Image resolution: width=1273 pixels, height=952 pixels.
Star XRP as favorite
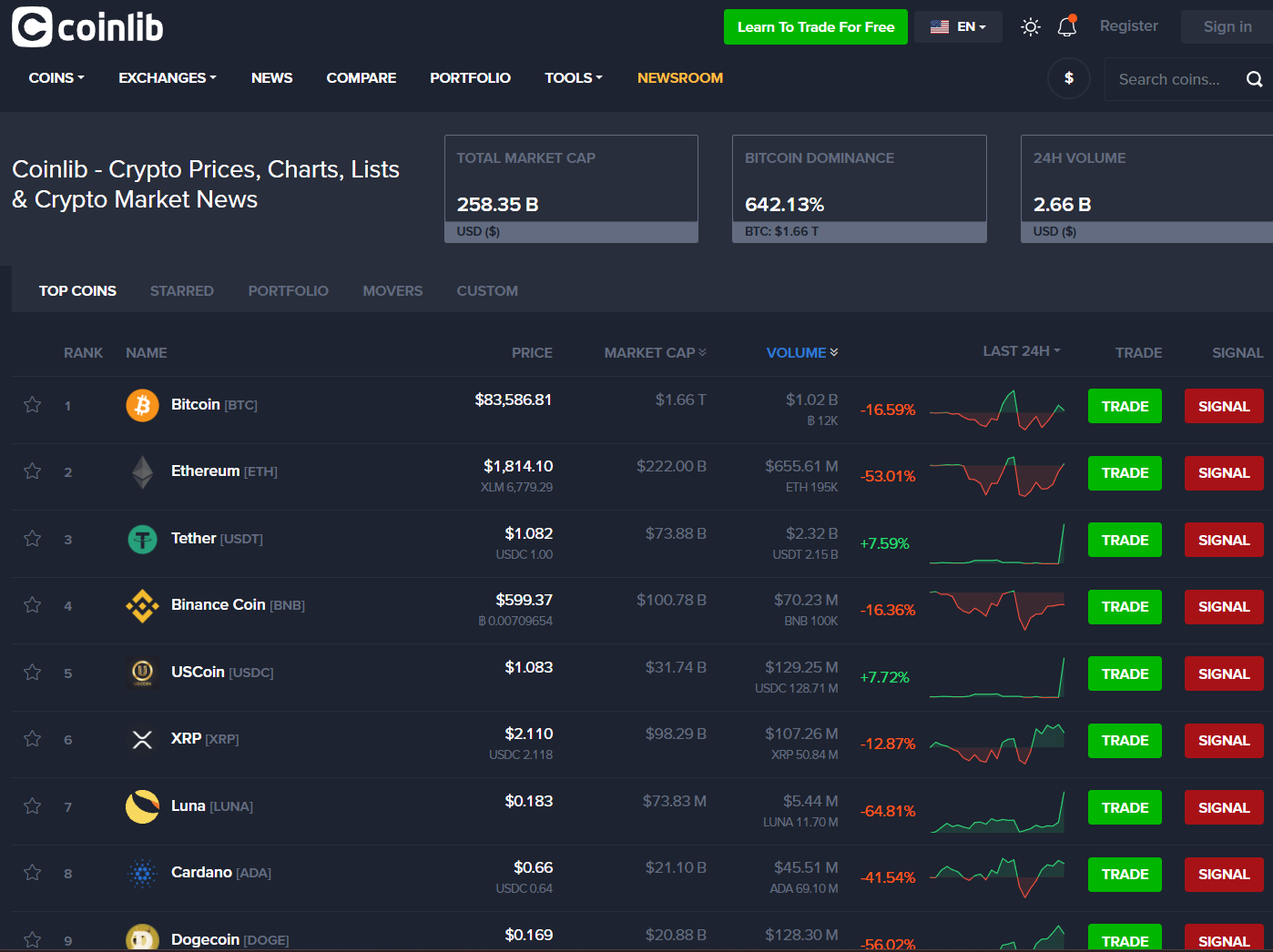coord(32,739)
